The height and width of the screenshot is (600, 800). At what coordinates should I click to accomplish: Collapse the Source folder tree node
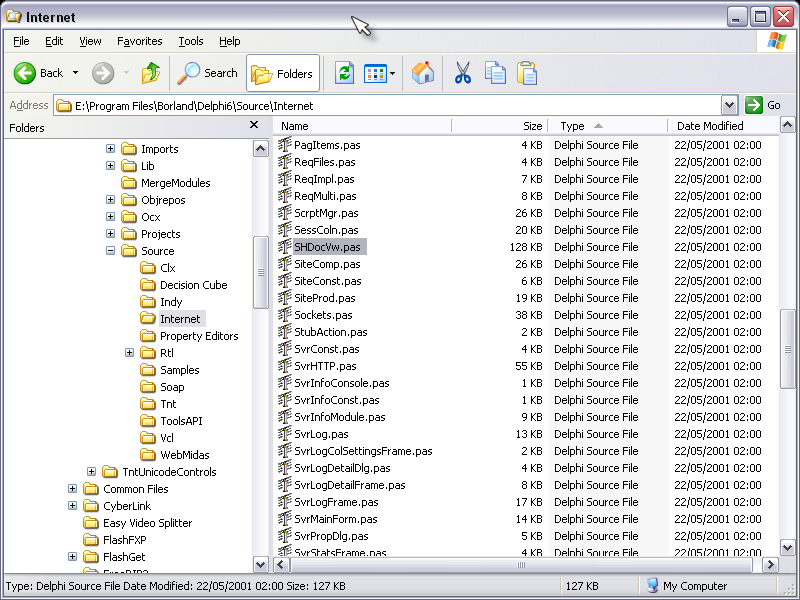click(x=111, y=251)
